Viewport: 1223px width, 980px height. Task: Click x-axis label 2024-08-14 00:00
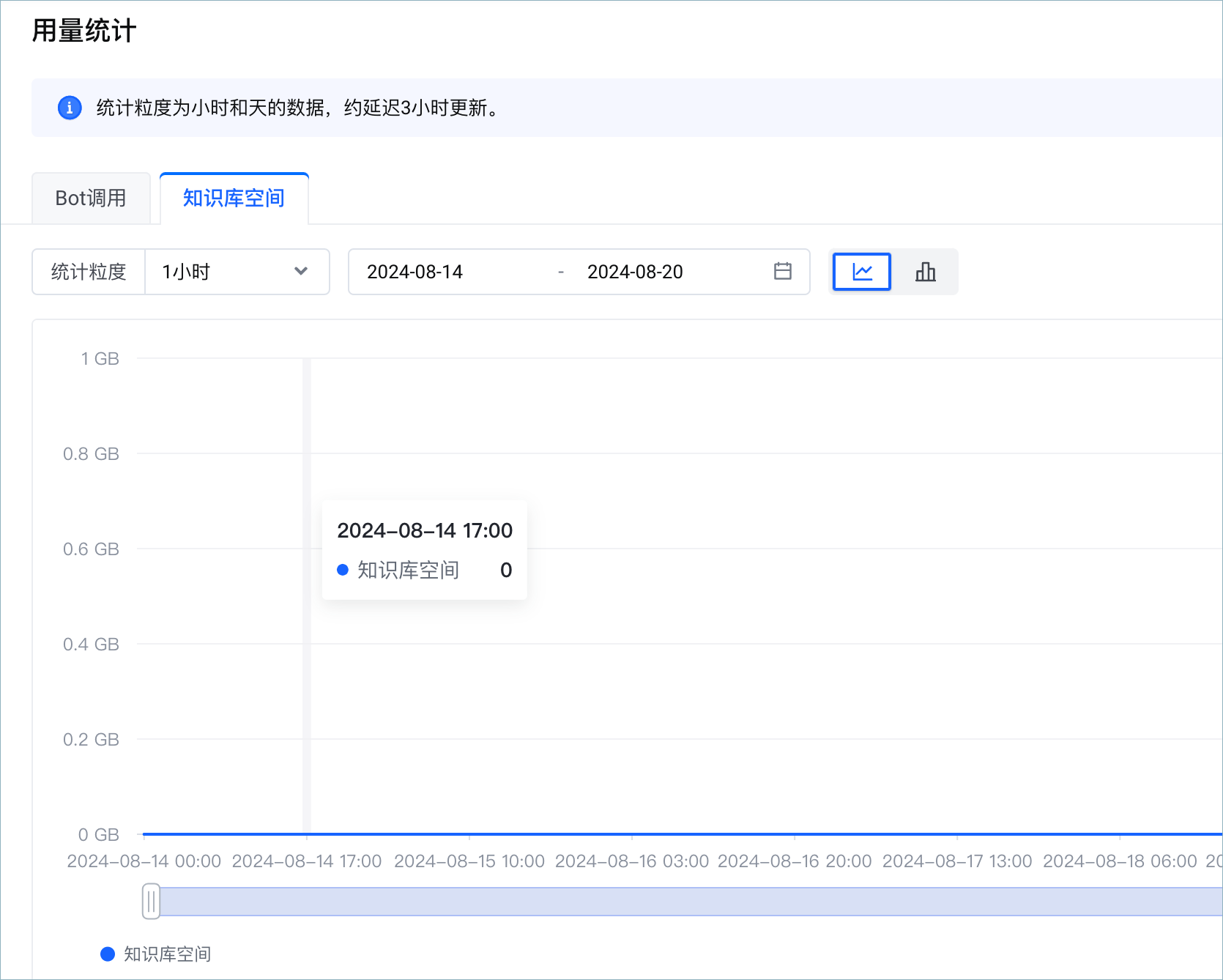pyautogui.click(x=144, y=861)
